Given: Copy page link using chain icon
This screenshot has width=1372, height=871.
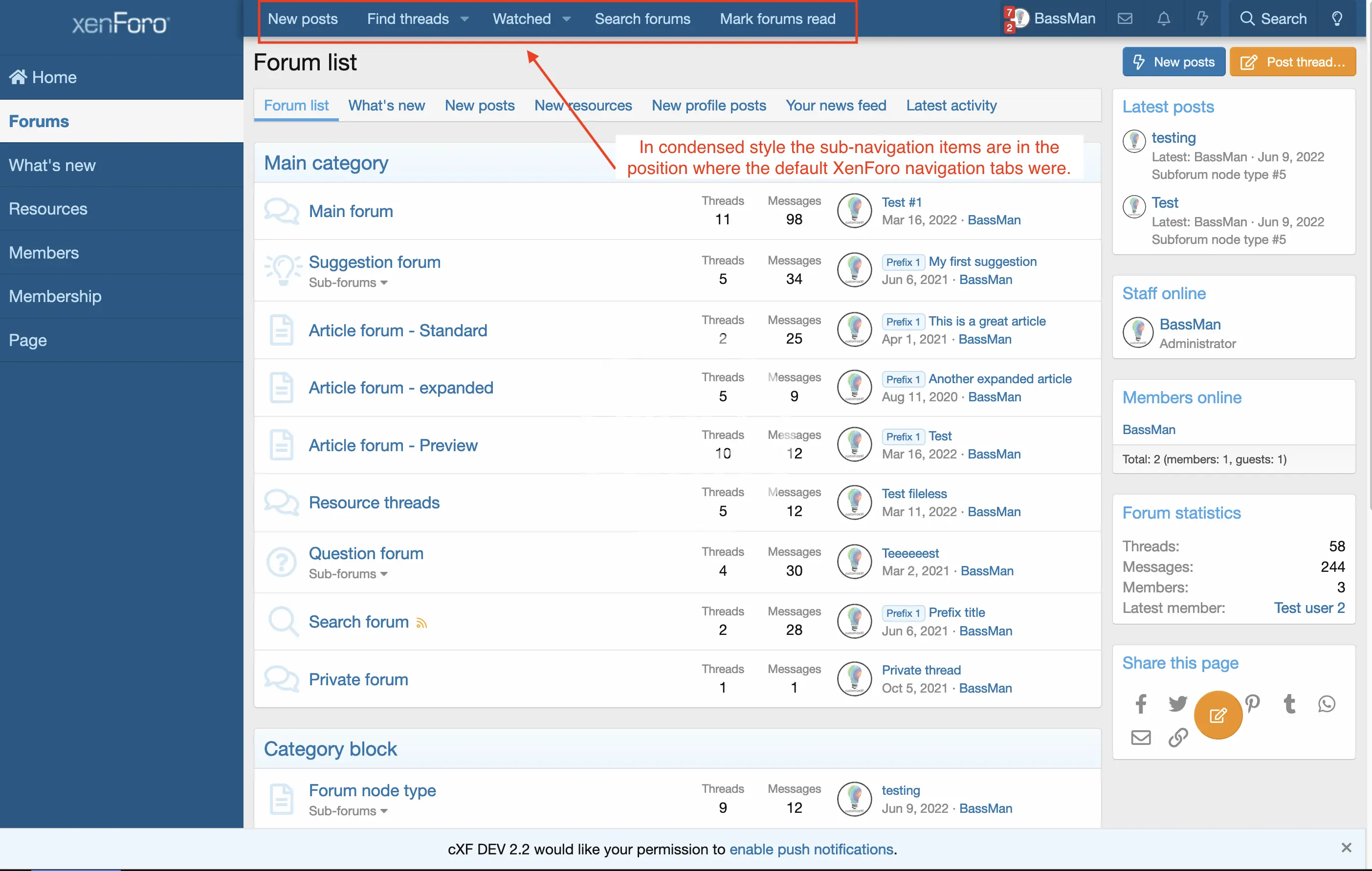Looking at the screenshot, I should 1178,738.
